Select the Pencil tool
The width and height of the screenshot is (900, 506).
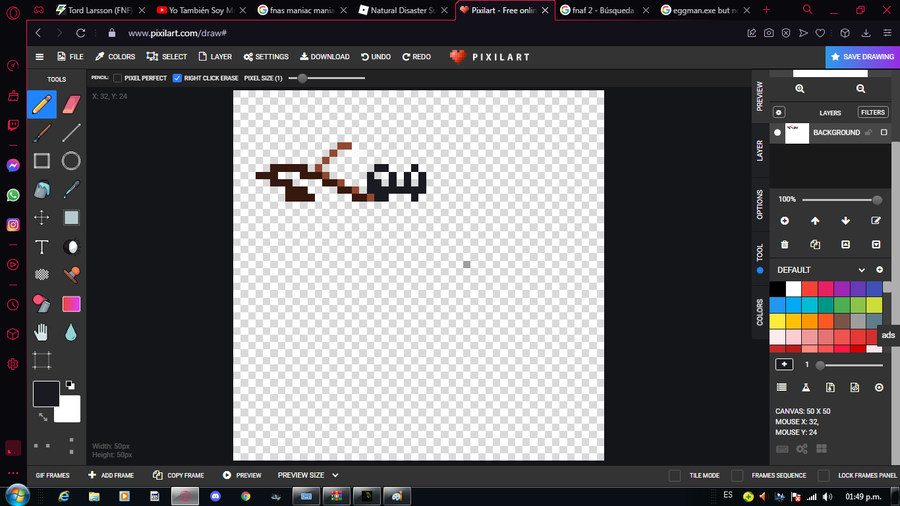42,104
